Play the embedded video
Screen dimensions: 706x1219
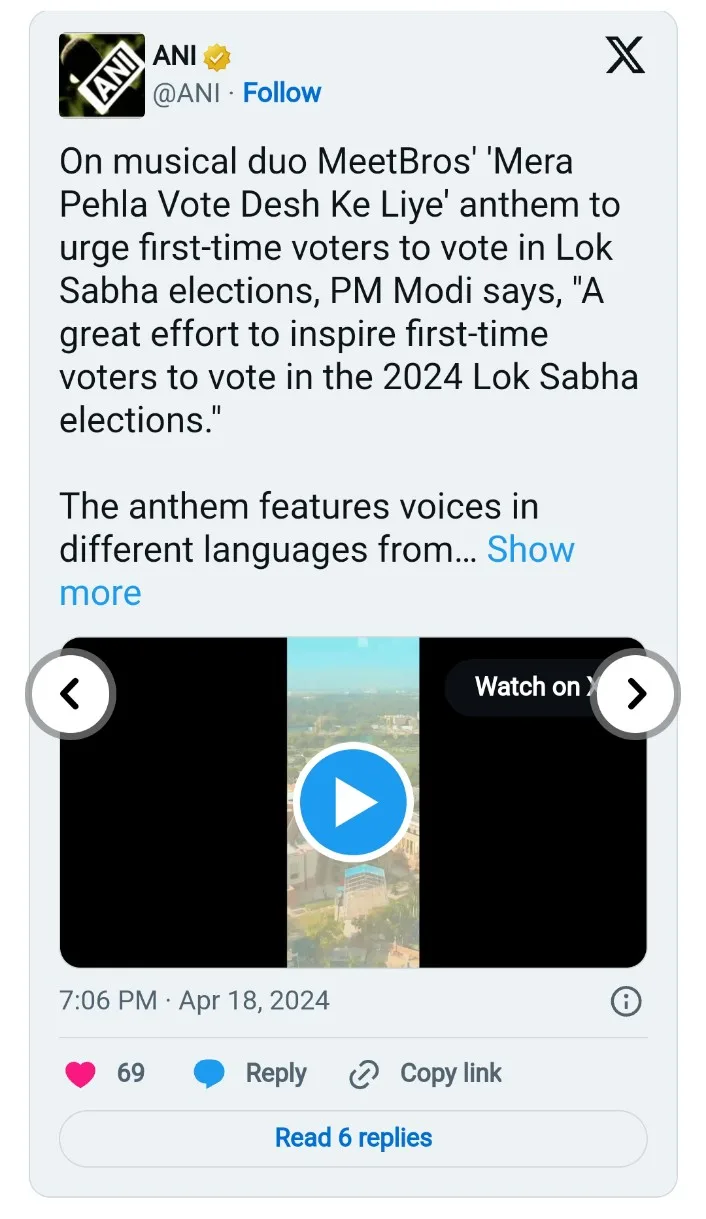click(x=353, y=802)
